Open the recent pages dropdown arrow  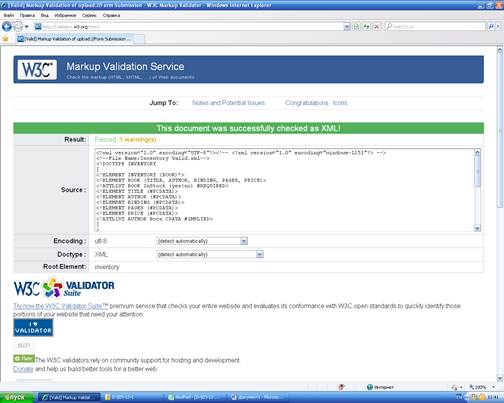(26, 27)
